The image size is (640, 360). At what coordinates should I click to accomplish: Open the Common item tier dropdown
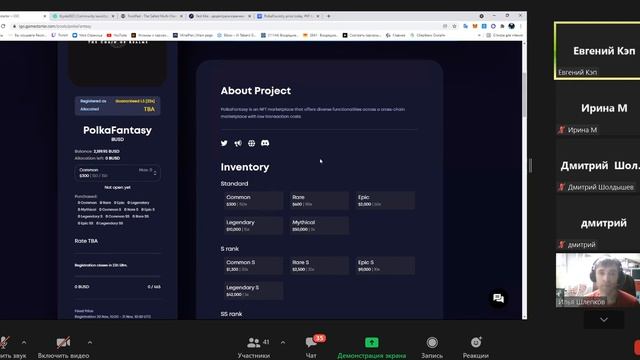[118, 173]
